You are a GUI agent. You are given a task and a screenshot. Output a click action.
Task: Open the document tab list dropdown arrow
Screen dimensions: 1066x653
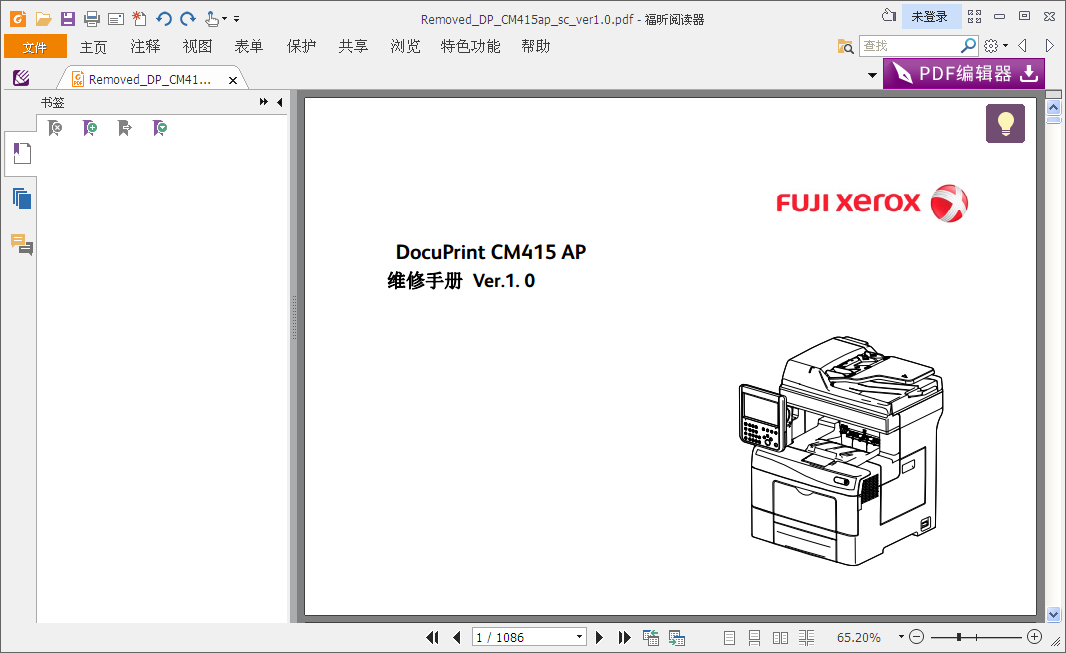click(872, 75)
